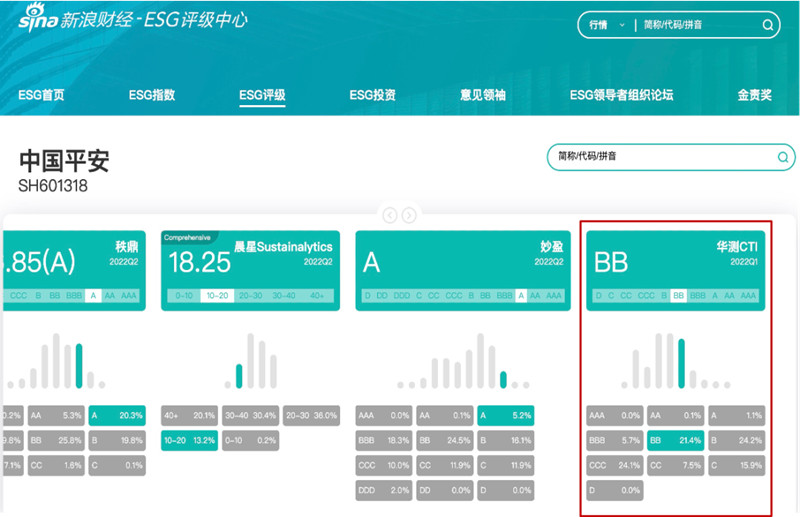Open the 金责奖 tab
The image size is (800, 517).
754,95
